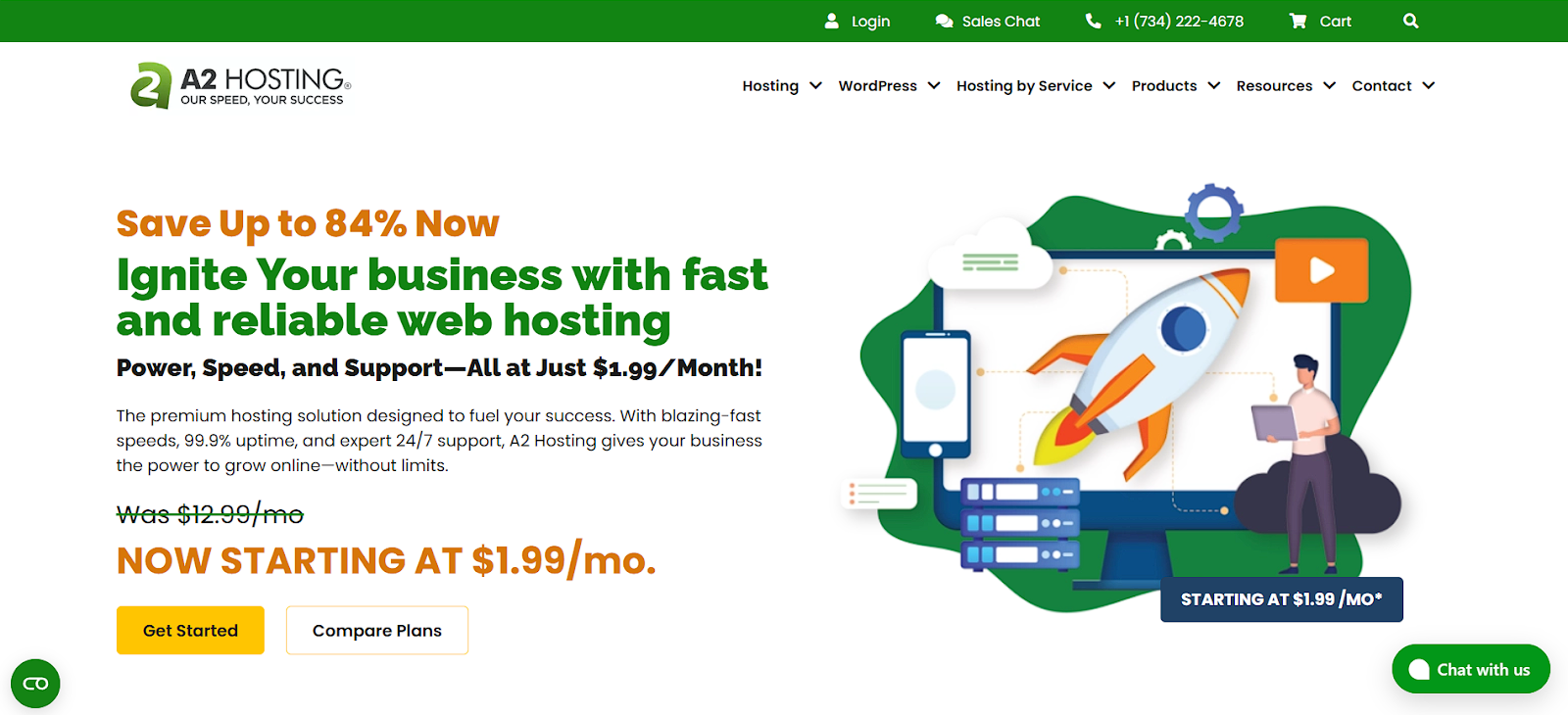This screenshot has height=715, width=1568.
Task: Click the user icon beside Login
Action: tap(831, 21)
